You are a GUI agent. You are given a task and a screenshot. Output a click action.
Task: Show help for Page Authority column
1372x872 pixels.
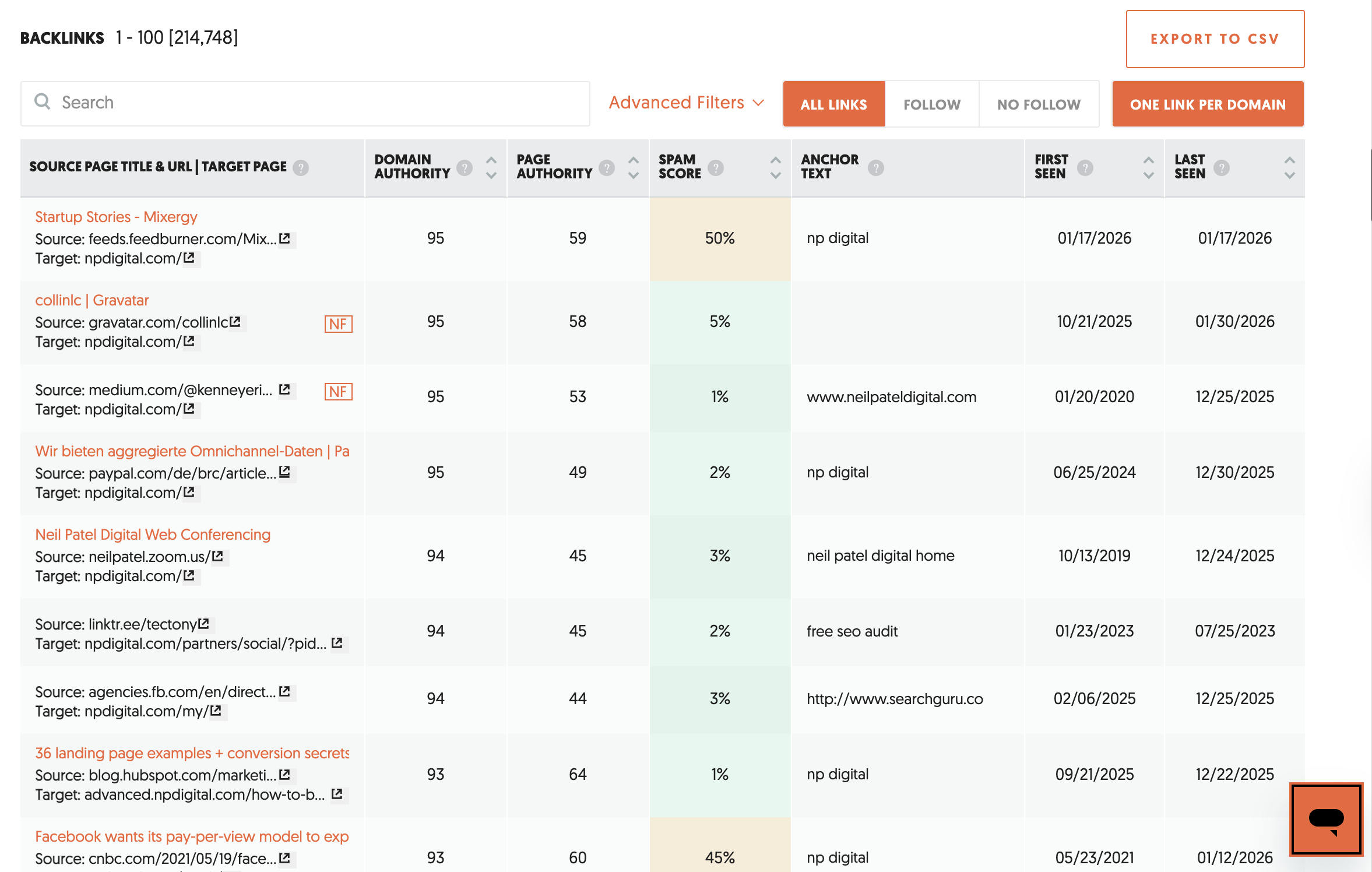click(607, 168)
